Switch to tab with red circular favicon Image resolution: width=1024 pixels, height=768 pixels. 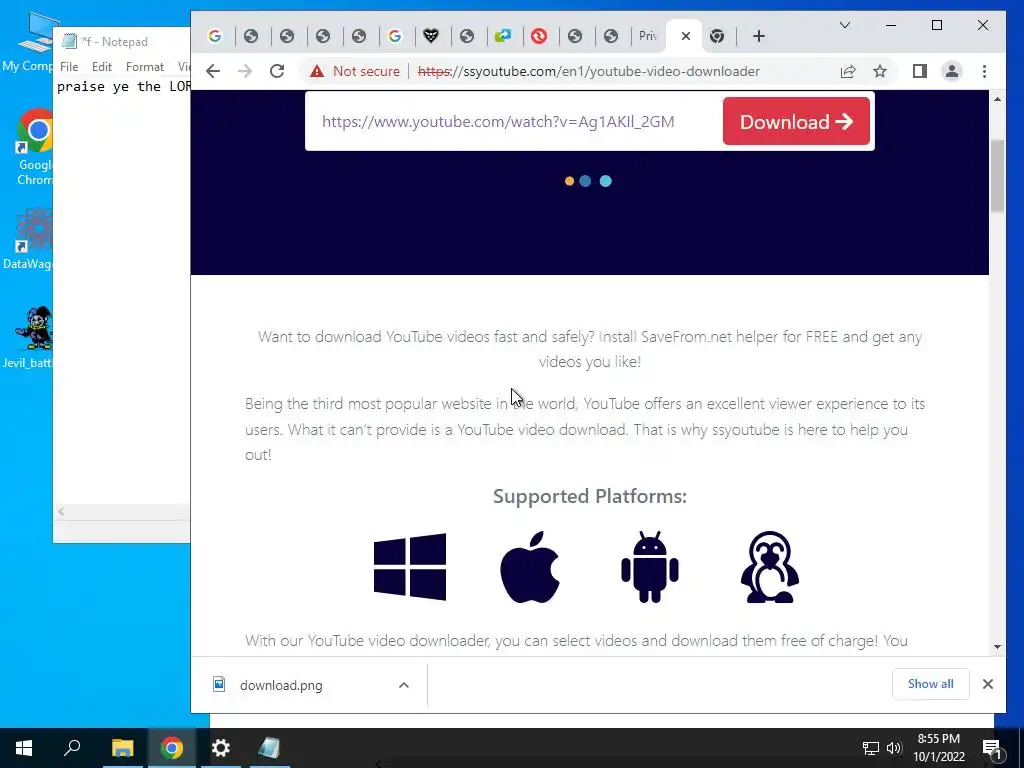[x=539, y=37]
